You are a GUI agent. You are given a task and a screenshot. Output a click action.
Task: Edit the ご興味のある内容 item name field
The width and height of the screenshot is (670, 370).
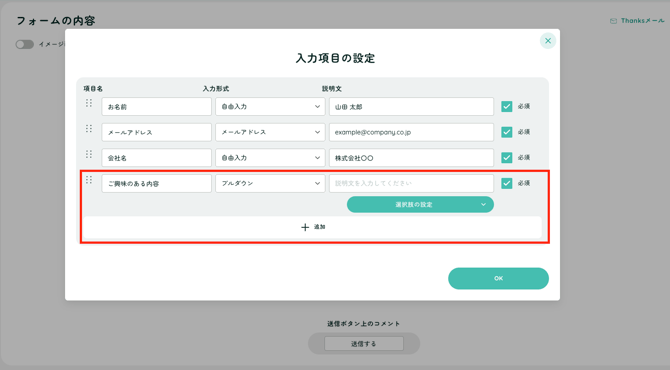[x=156, y=183]
